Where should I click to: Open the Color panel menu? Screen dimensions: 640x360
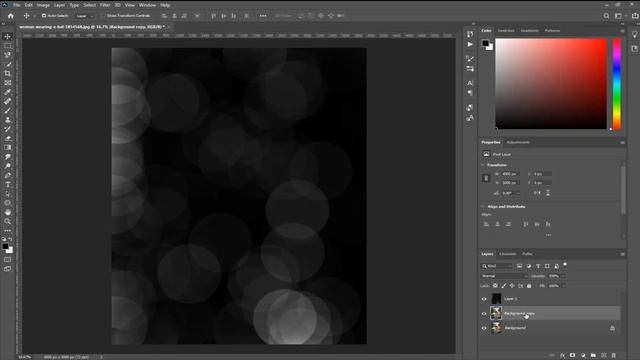coord(622,31)
